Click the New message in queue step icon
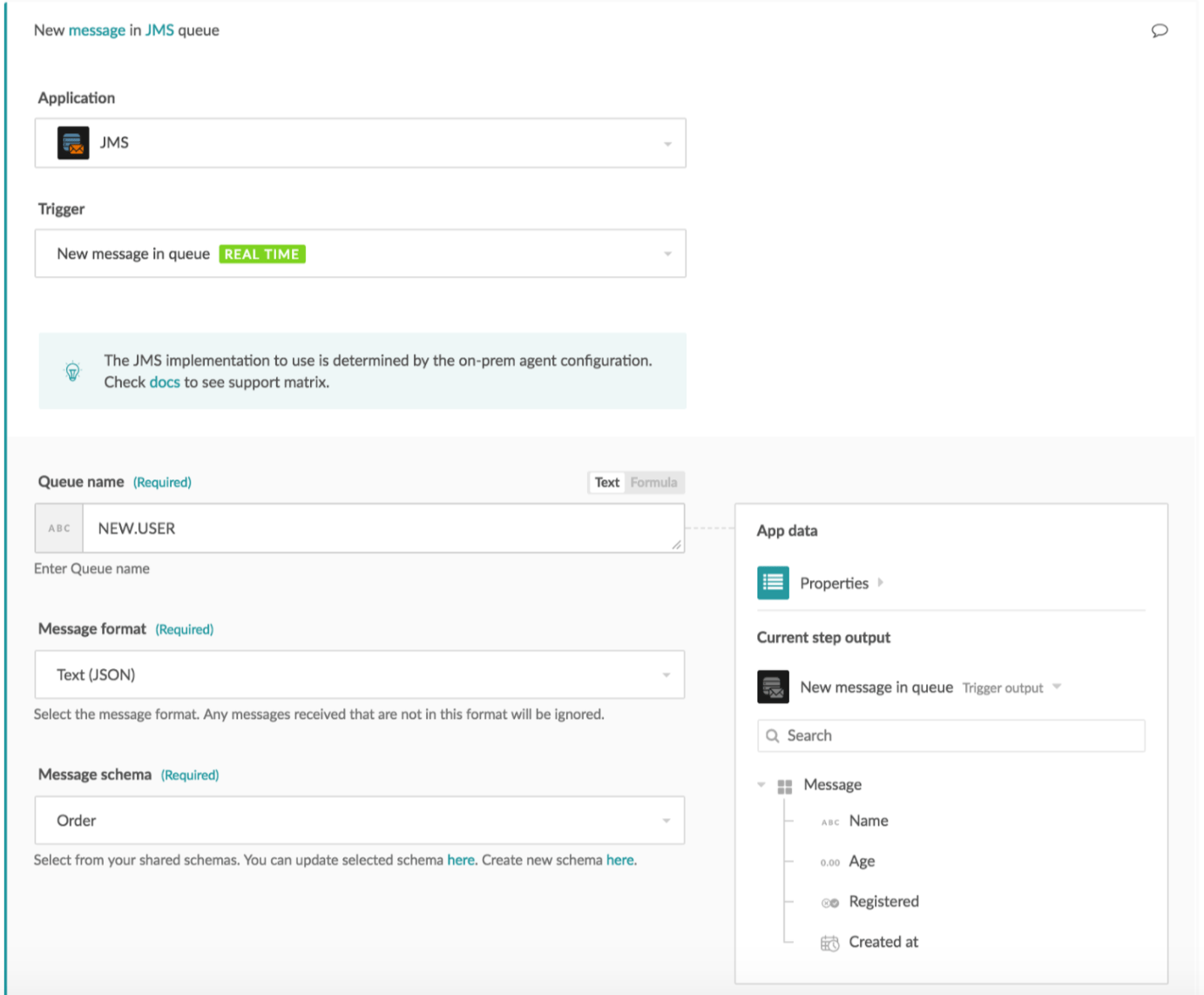 (x=773, y=687)
